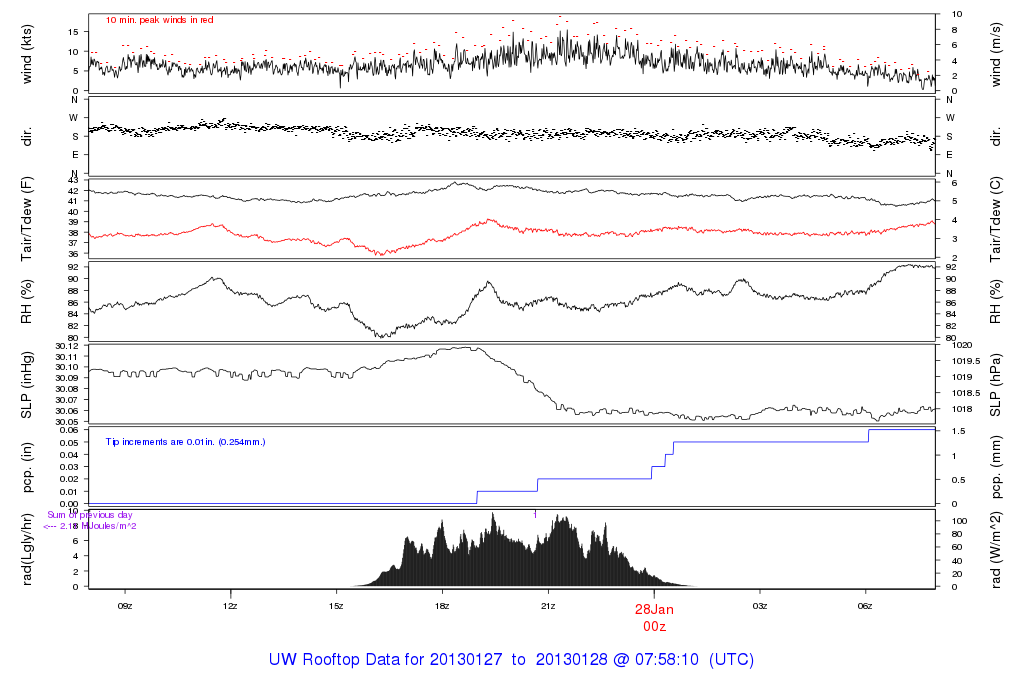Click the '30.12' pressure tick label

[67, 346]
